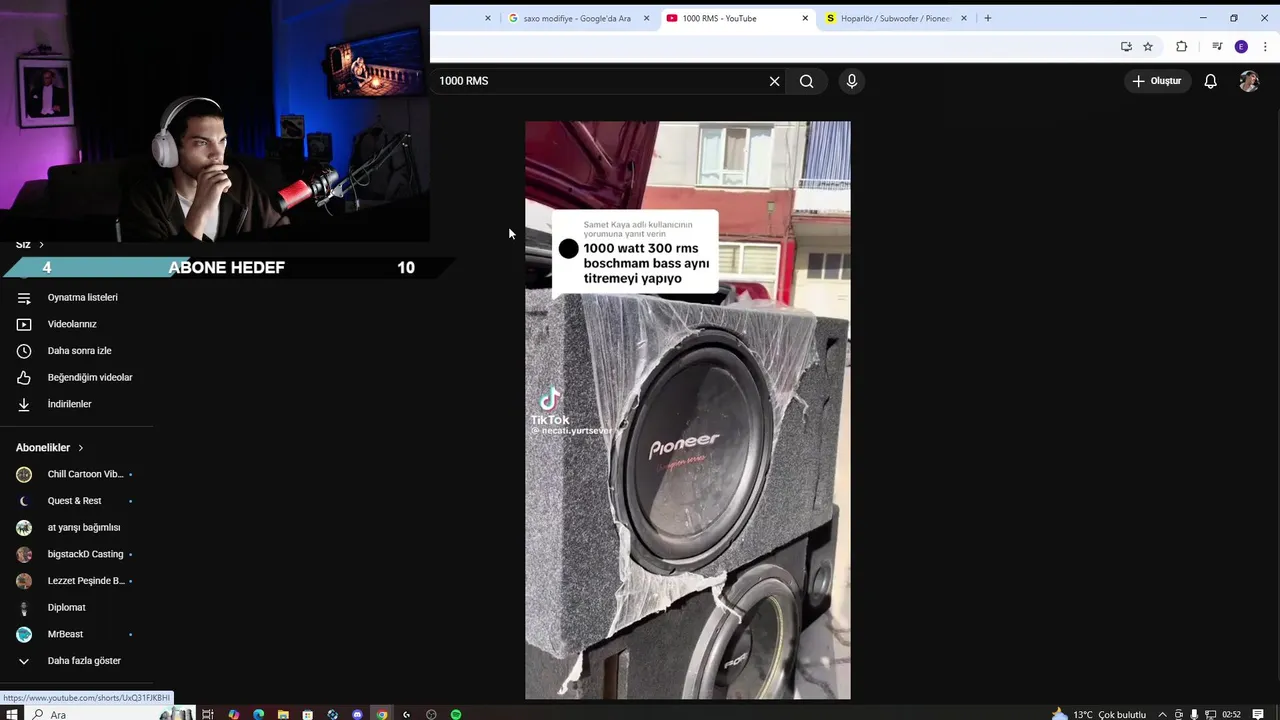Bookmark this page with the star
This screenshot has width=1280, height=720.
point(1148,47)
